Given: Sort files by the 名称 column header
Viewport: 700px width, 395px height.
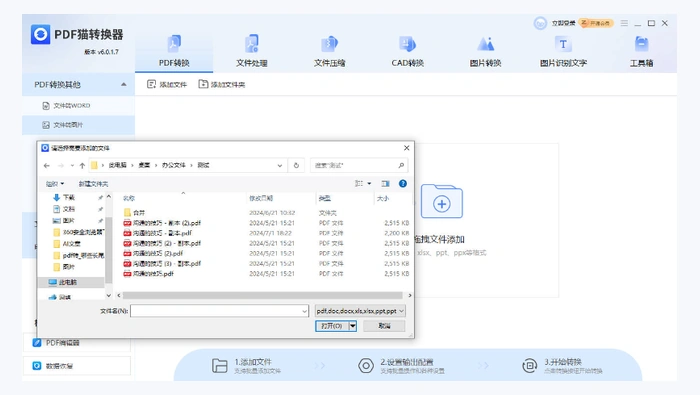Looking at the screenshot, I should (129, 198).
